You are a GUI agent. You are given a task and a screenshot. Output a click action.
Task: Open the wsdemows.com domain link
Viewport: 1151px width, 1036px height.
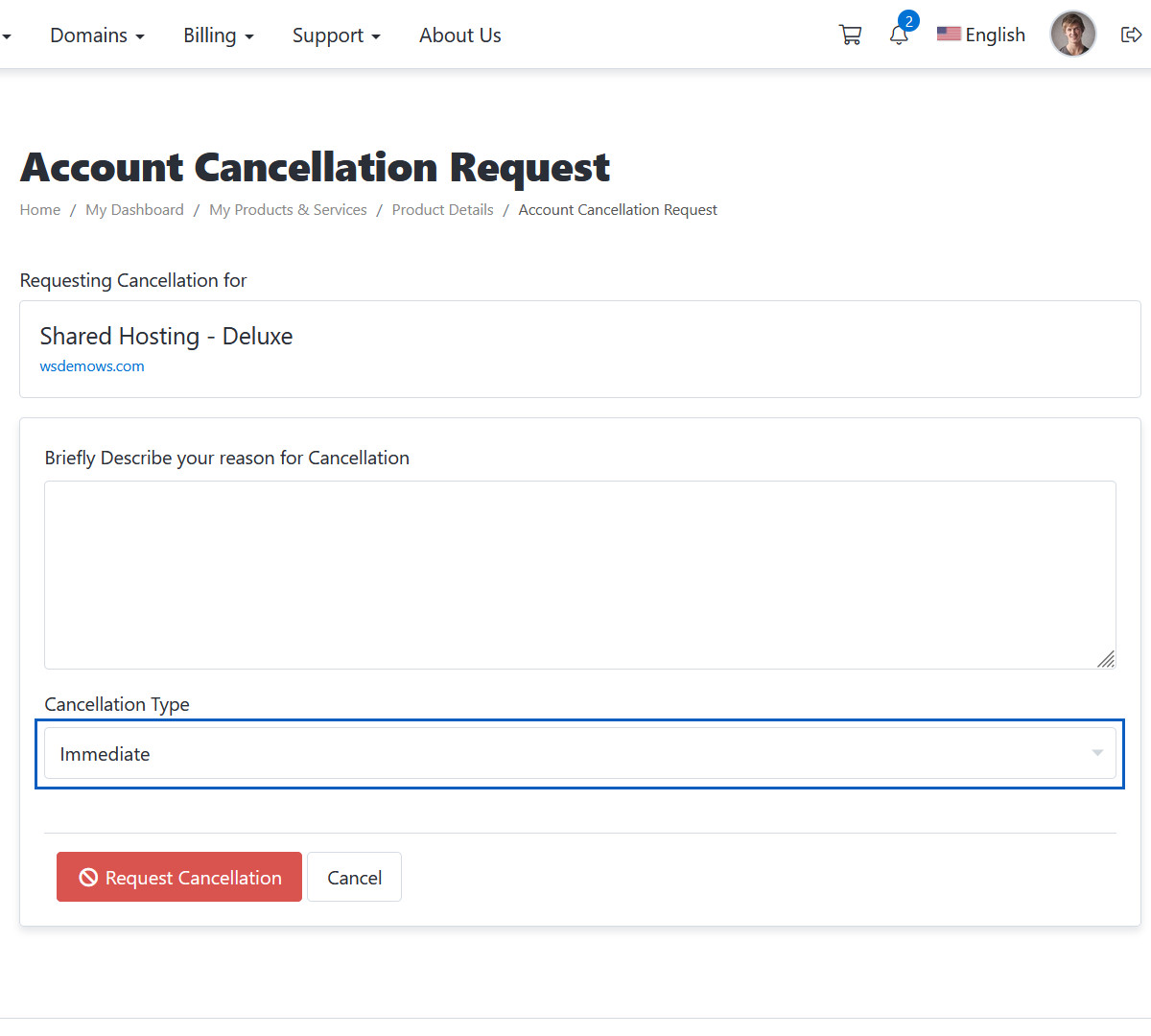pyautogui.click(x=92, y=366)
